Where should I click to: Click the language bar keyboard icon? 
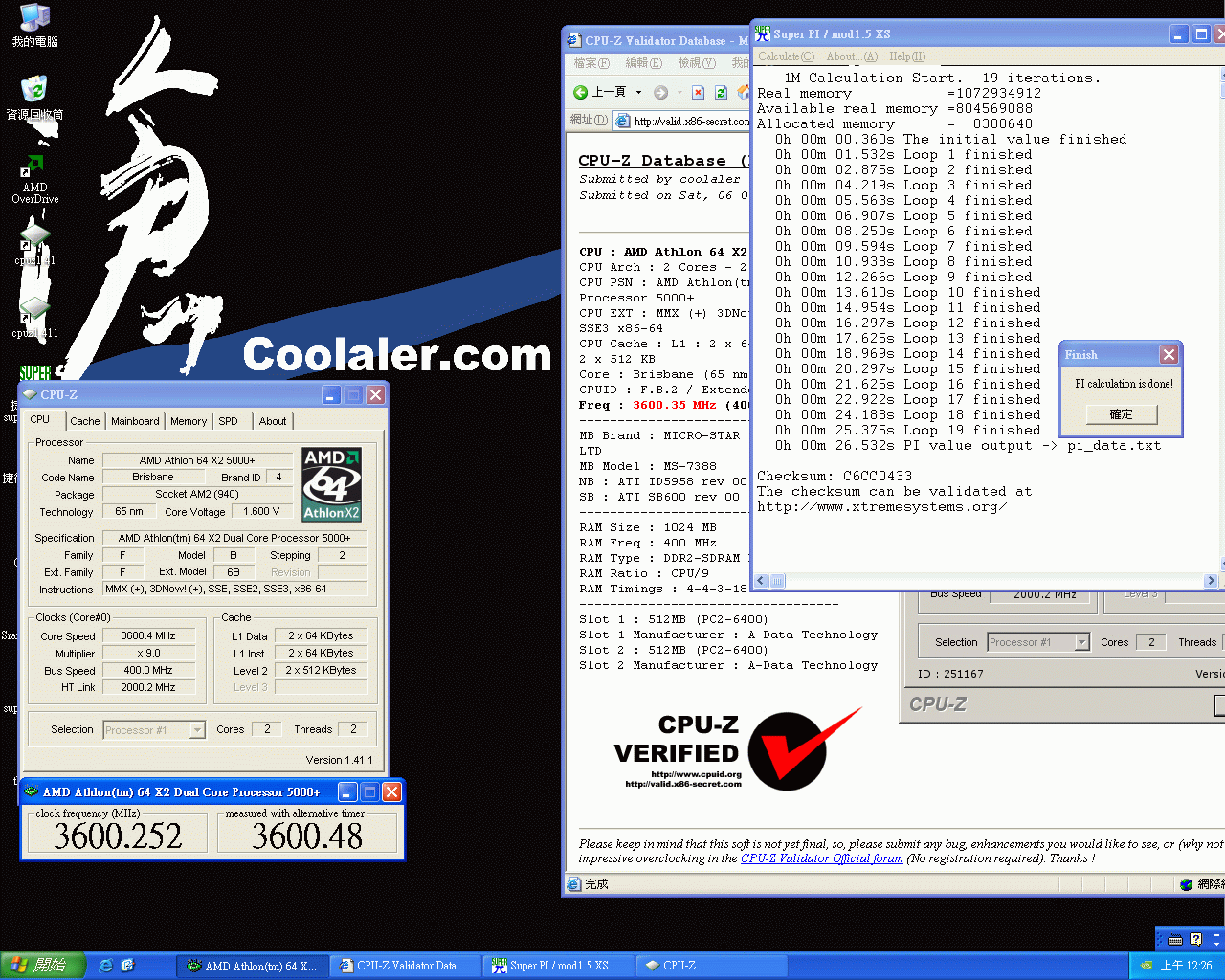(1175, 939)
